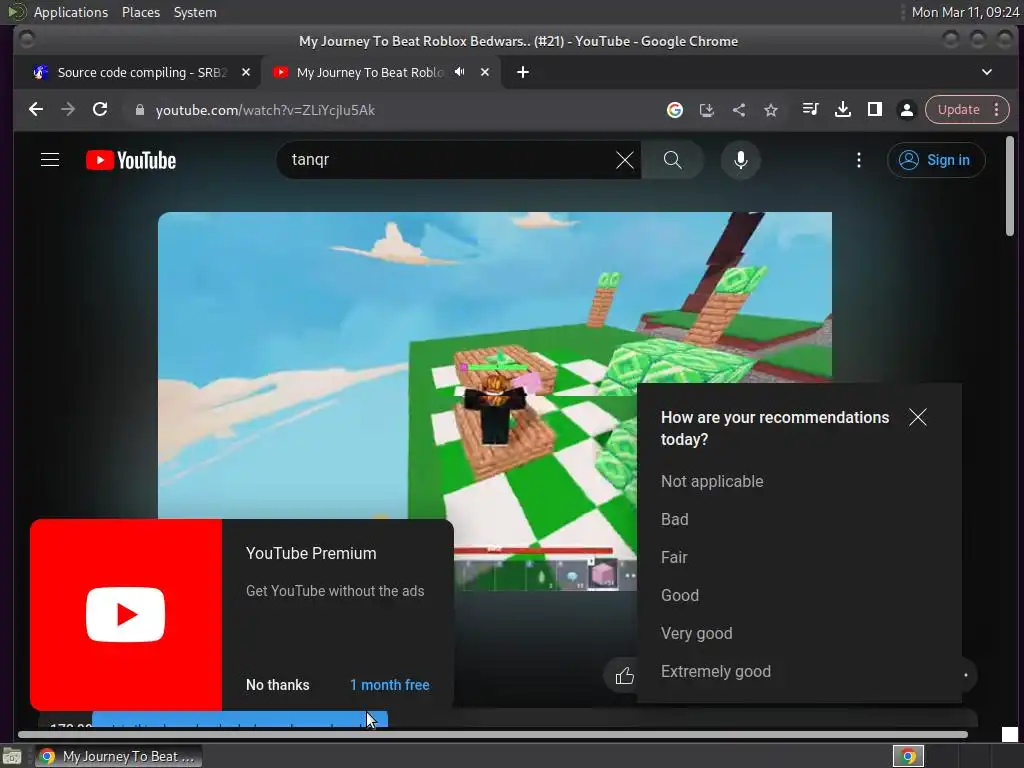Open Chrome three-dot menu next to Update
The width and height of the screenshot is (1024, 768).
tap(997, 110)
